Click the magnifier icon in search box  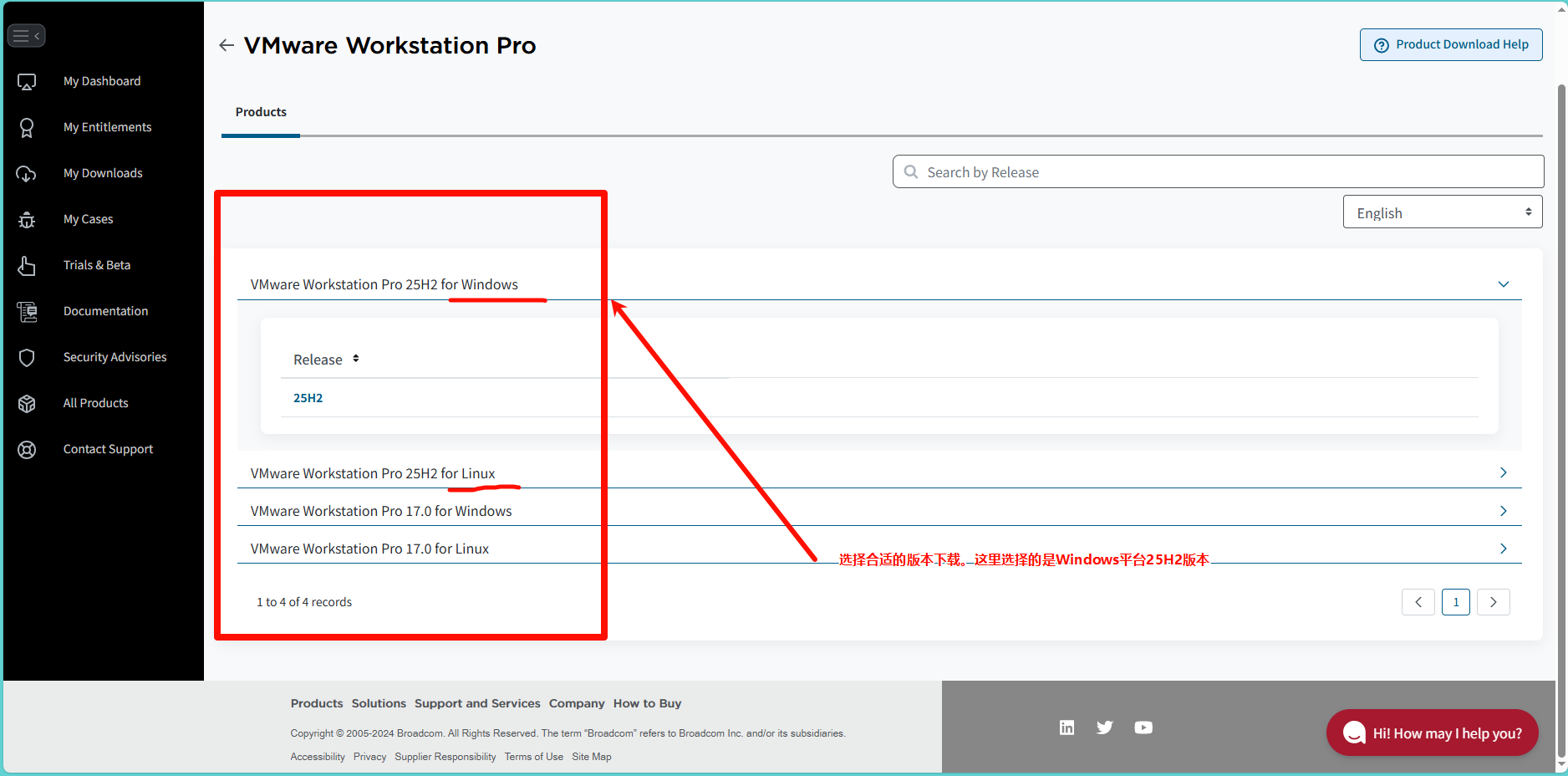(x=911, y=171)
